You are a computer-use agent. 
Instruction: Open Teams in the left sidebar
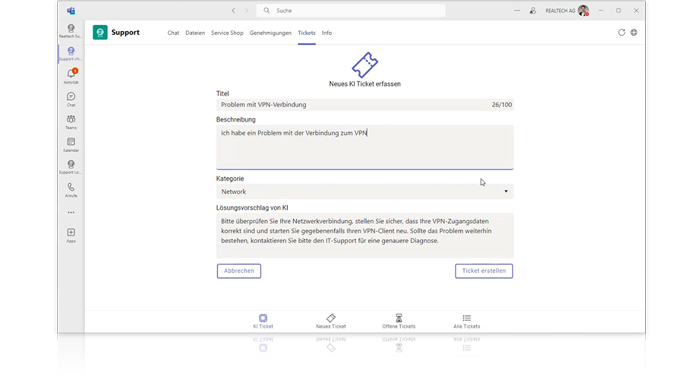tap(71, 121)
